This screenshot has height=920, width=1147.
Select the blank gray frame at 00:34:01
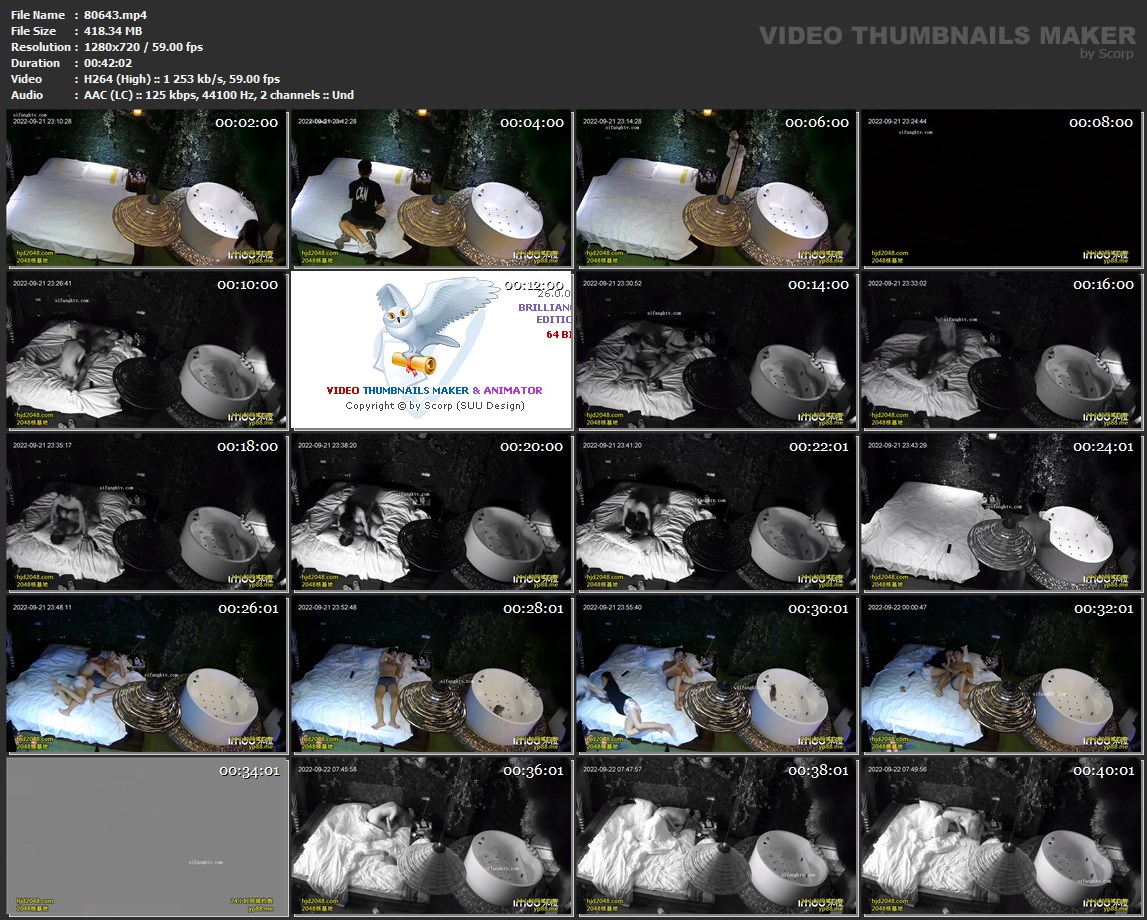pyautogui.click(x=147, y=836)
